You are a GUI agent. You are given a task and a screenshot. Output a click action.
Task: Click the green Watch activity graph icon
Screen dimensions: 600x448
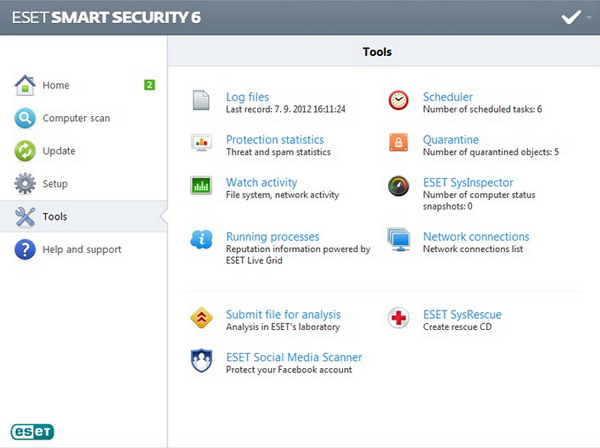(x=201, y=186)
